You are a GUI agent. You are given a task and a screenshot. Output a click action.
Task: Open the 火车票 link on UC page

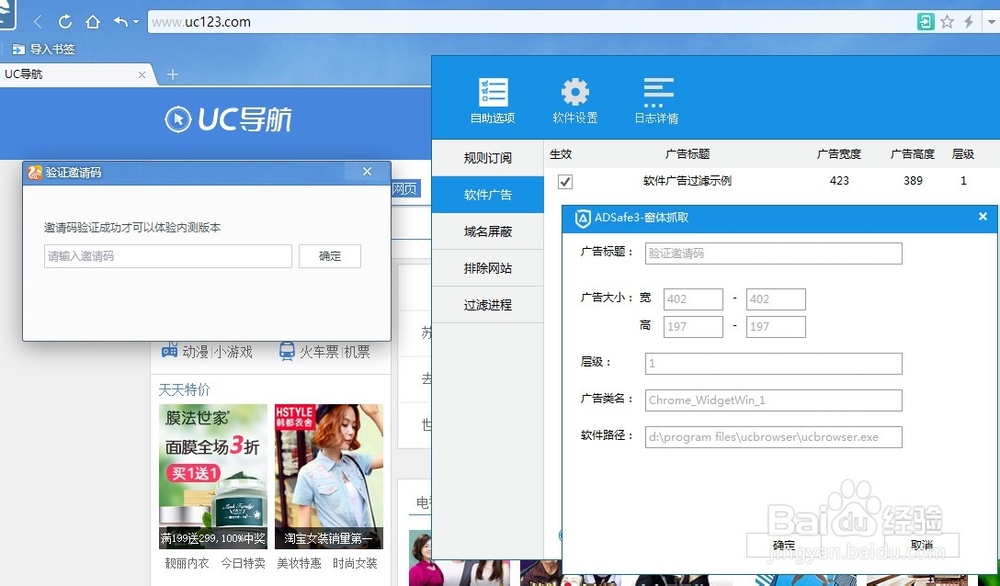[x=319, y=352]
